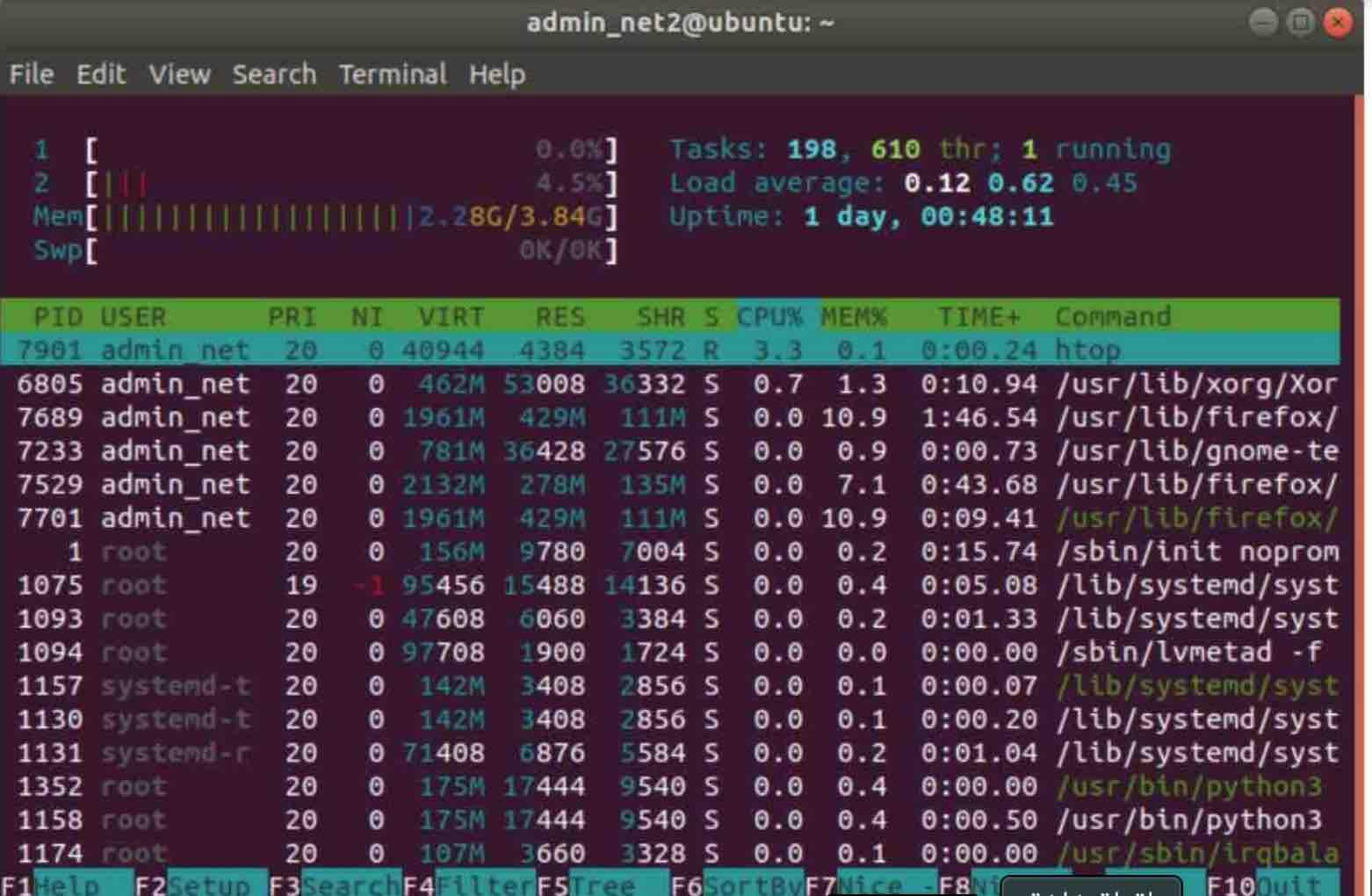Select the gnome-te process row PID 7233
Viewport: 1372px width, 896px height.
670,451
